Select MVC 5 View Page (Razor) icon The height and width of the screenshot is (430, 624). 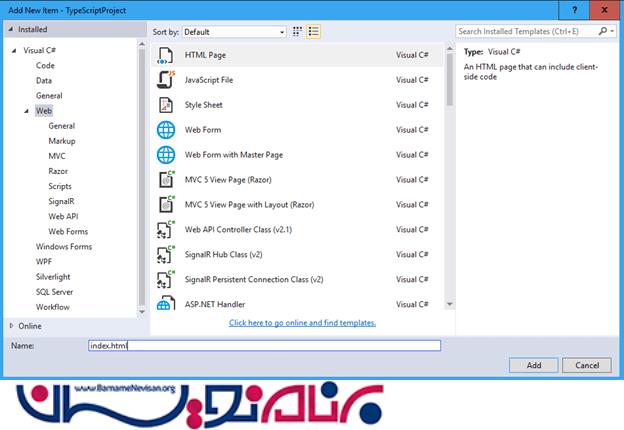(x=166, y=180)
